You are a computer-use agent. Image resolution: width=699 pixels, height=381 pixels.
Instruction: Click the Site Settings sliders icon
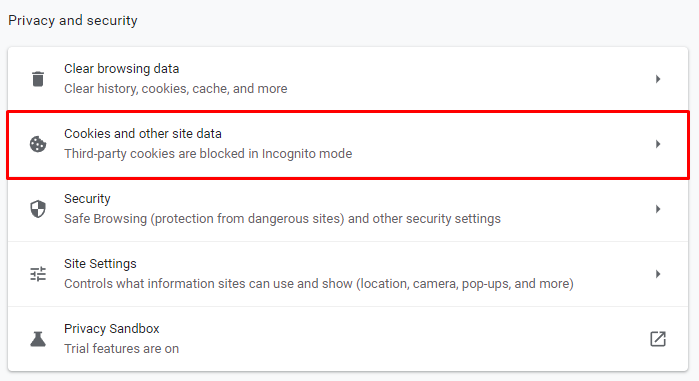[38, 274]
